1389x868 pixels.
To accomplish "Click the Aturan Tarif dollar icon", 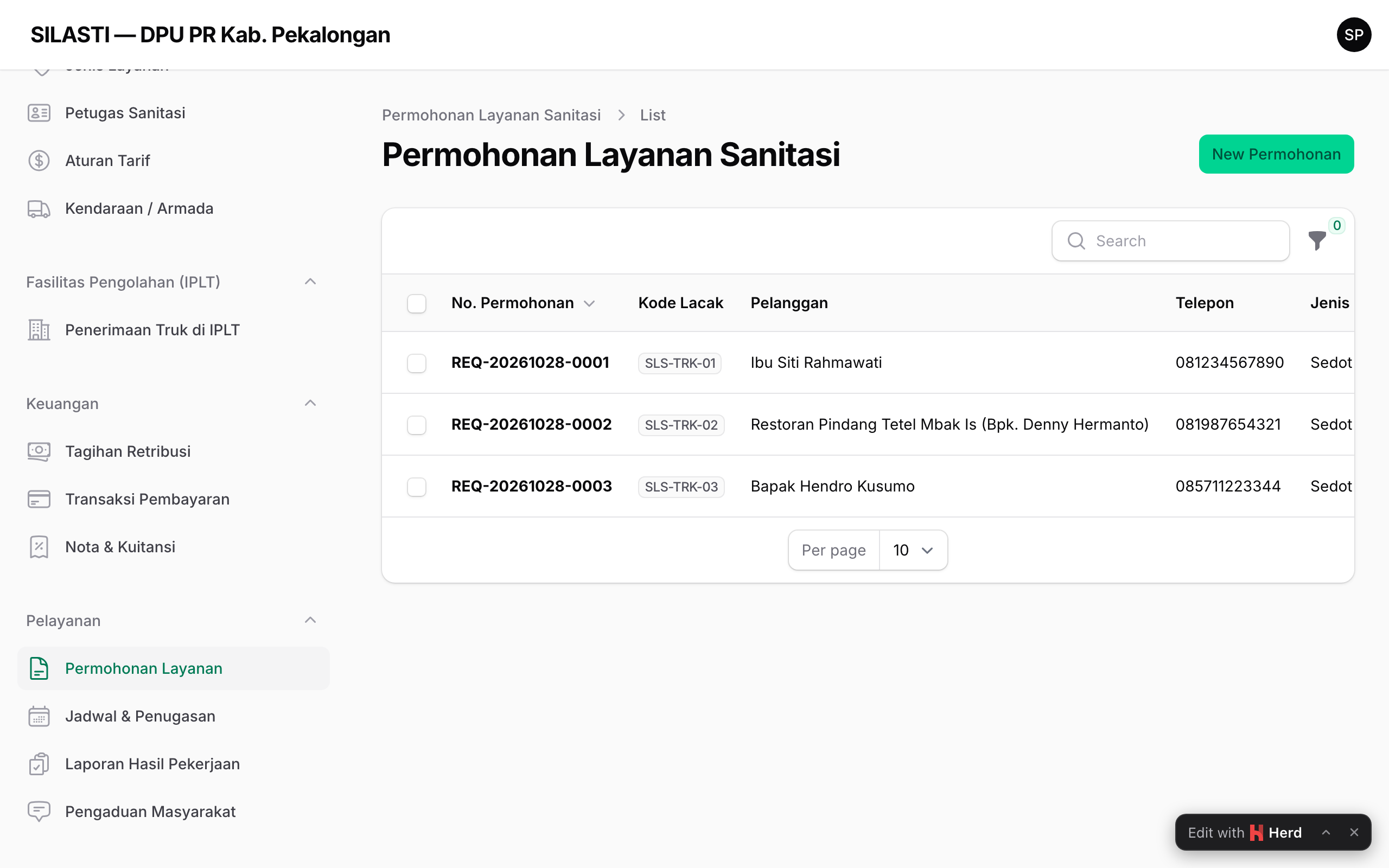I will [x=39, y=161].
